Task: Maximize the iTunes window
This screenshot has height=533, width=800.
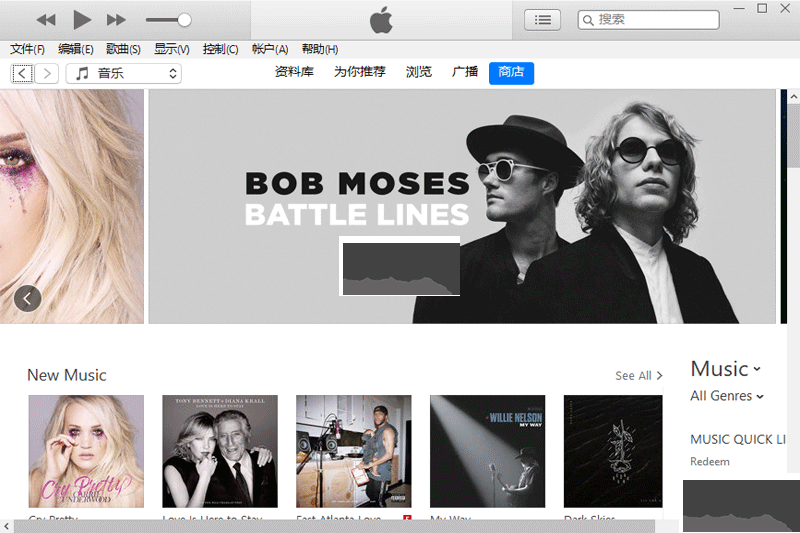Action: [x=762, y=8]
